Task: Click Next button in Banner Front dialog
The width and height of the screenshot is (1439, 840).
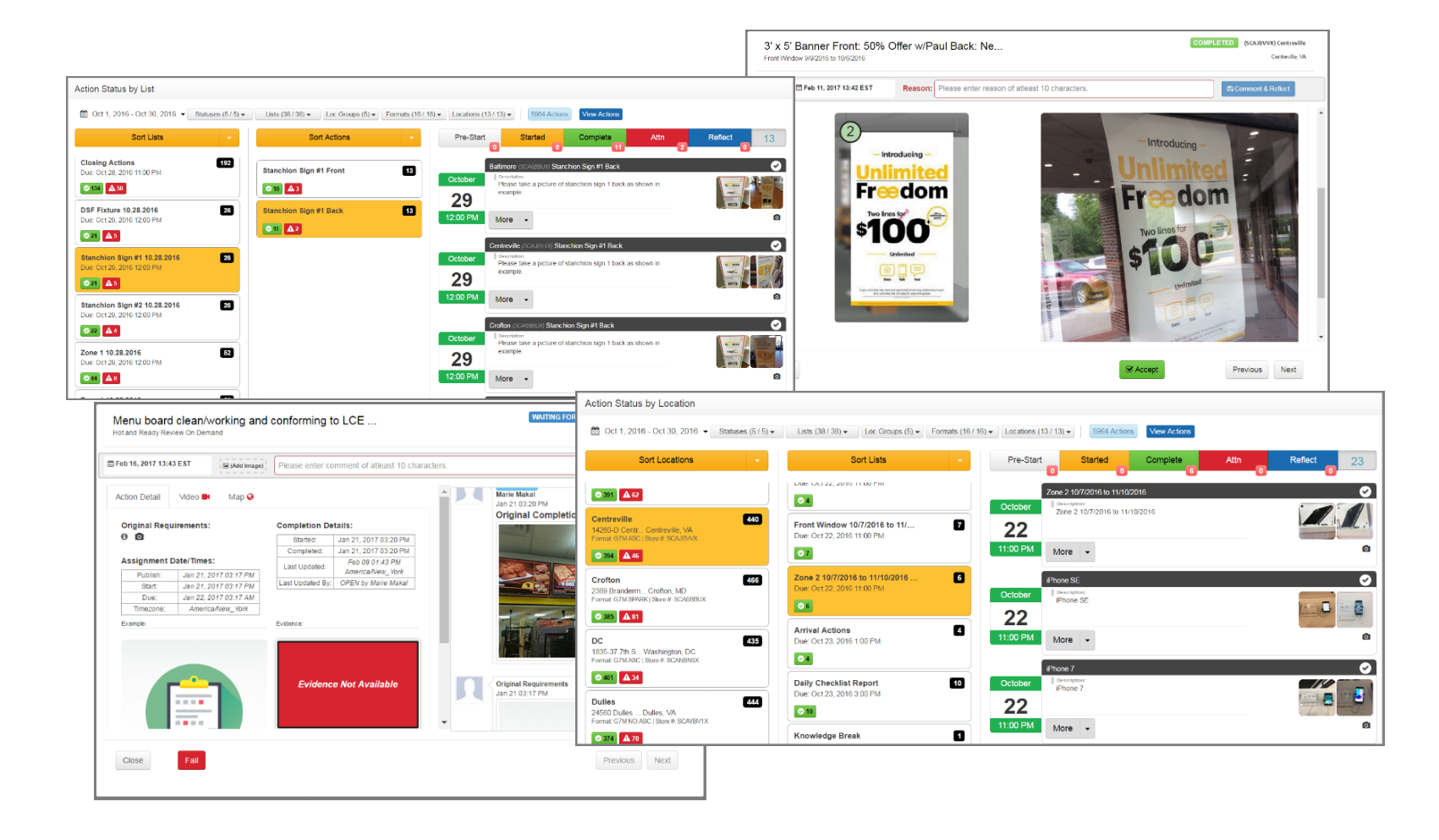Action: pos(1288,370)
